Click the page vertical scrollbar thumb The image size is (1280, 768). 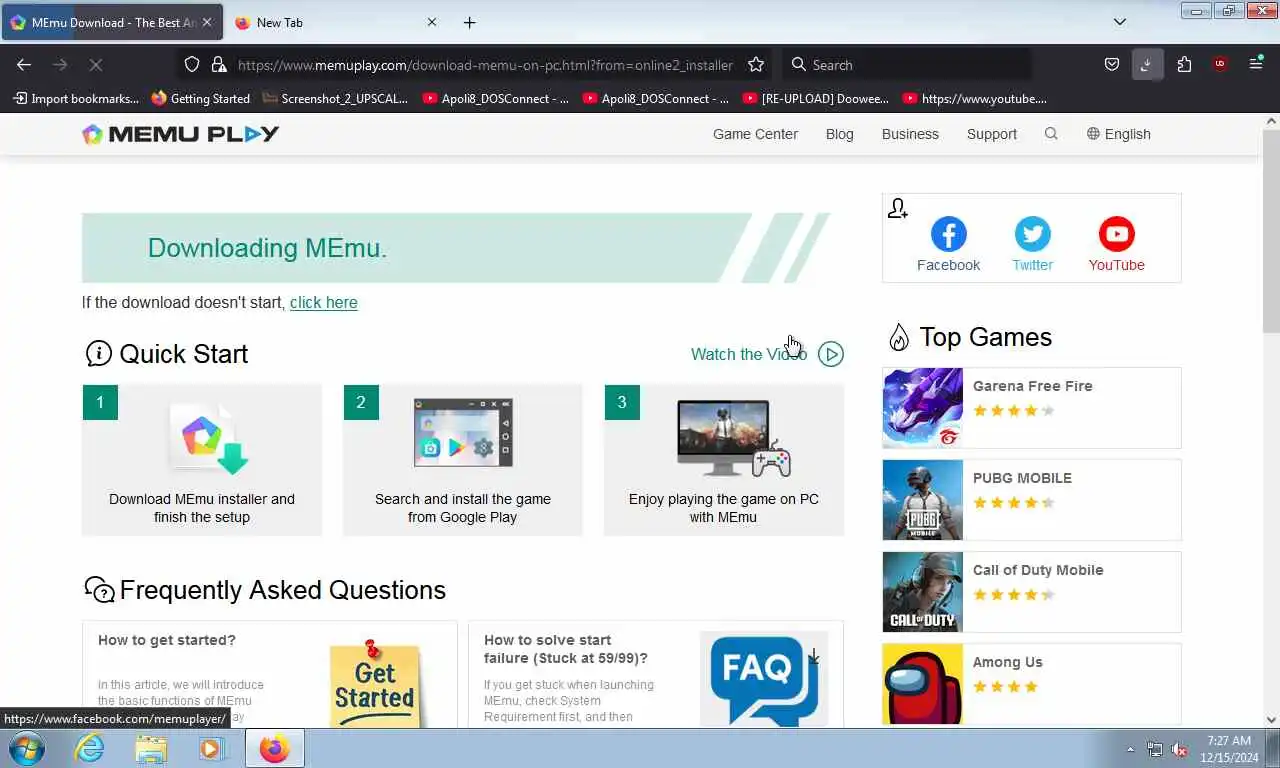[1271, 232]
